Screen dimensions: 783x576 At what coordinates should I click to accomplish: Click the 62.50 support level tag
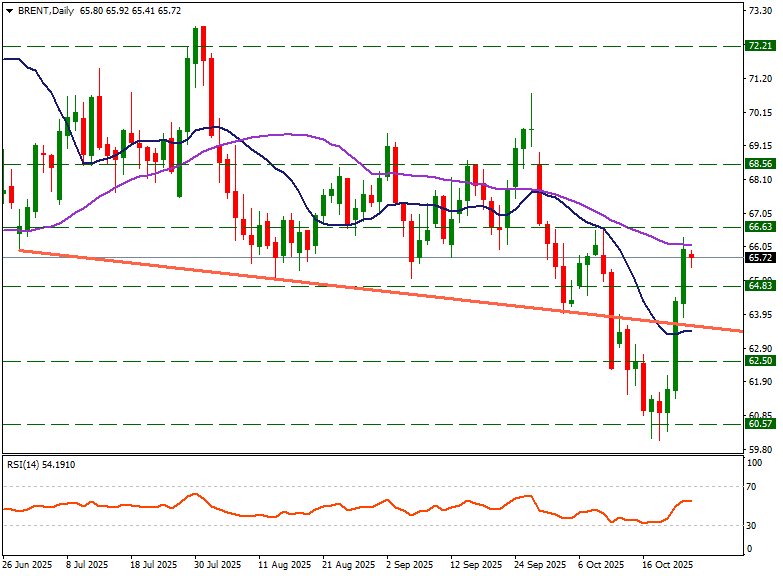[759, 361]
